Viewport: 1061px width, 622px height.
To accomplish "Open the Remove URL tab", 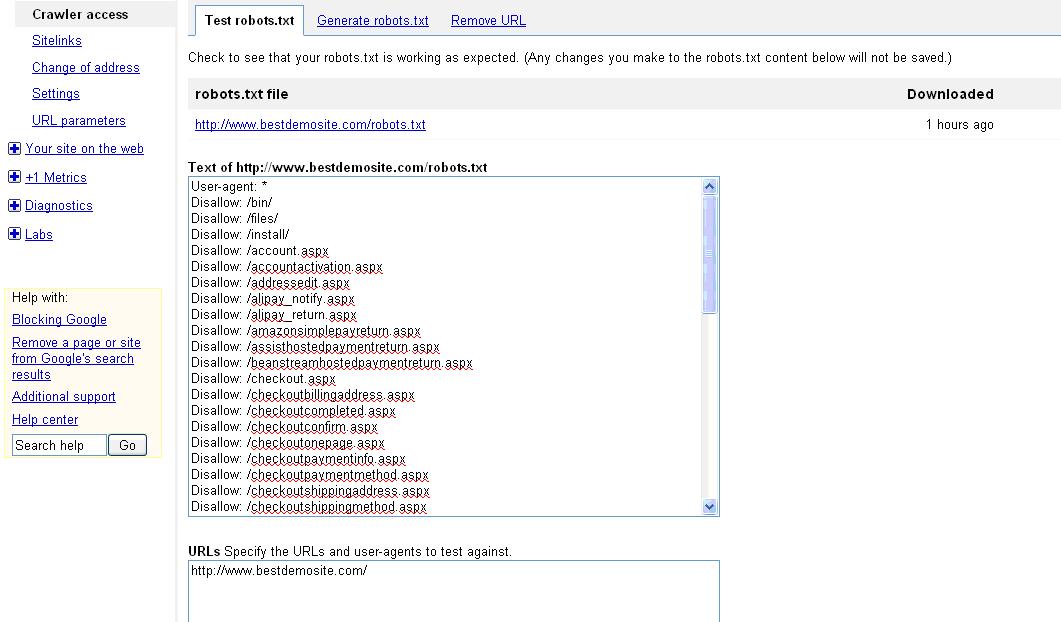I will [488, 20].
